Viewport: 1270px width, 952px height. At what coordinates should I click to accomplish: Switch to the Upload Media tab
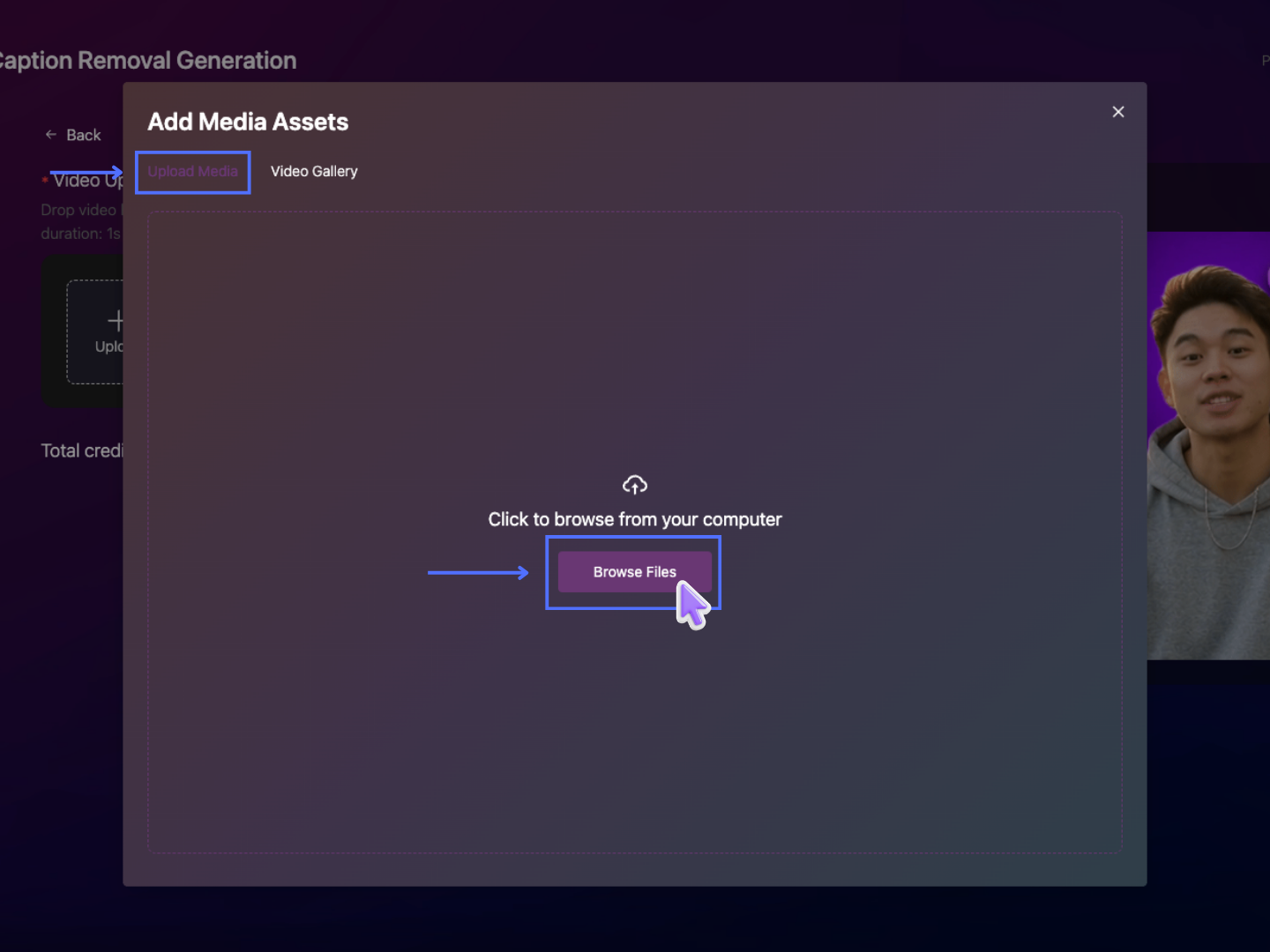pyautogui.click(x=192, y=171)
